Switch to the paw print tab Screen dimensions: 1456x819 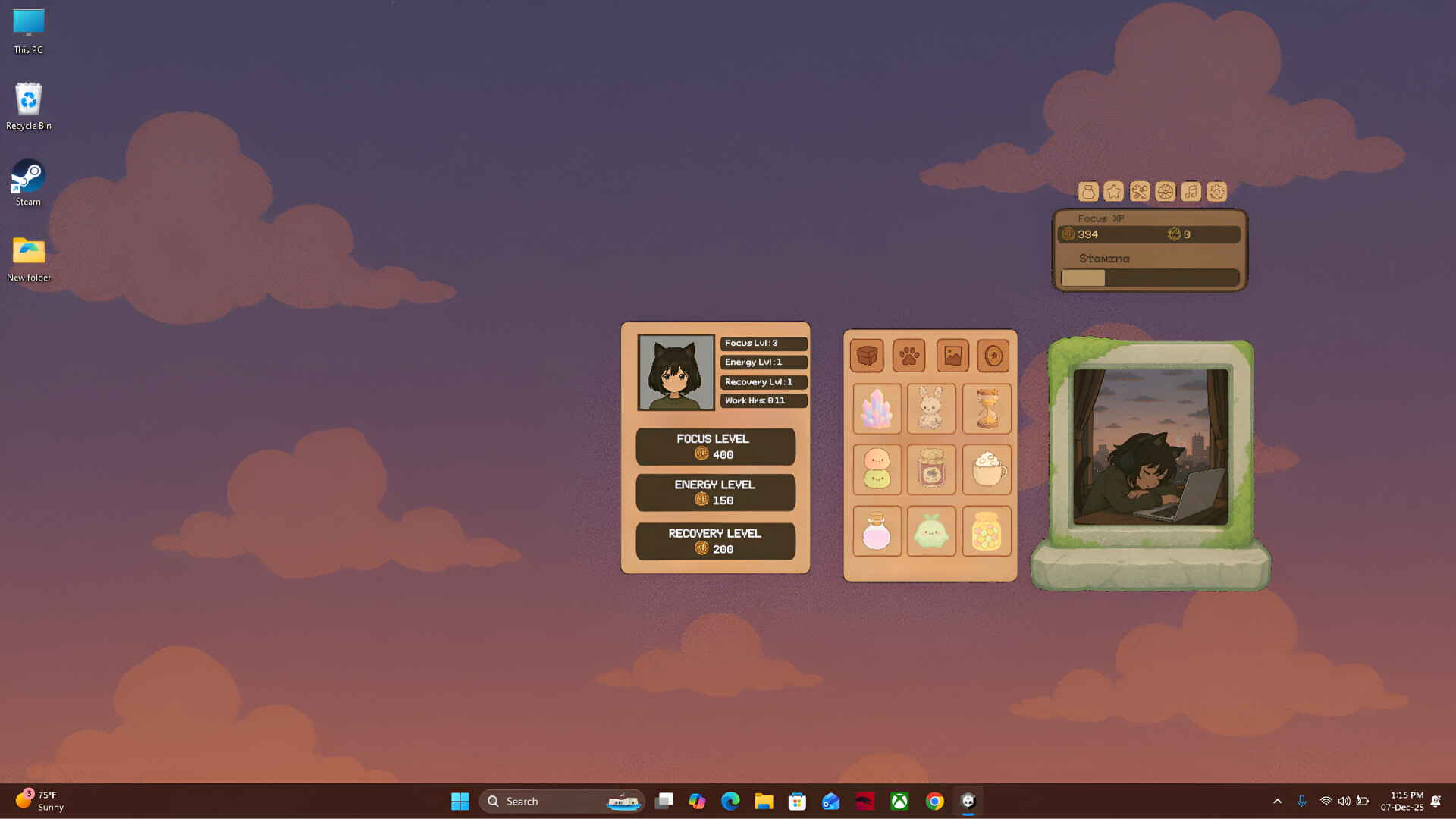click(x=909, y=355)
